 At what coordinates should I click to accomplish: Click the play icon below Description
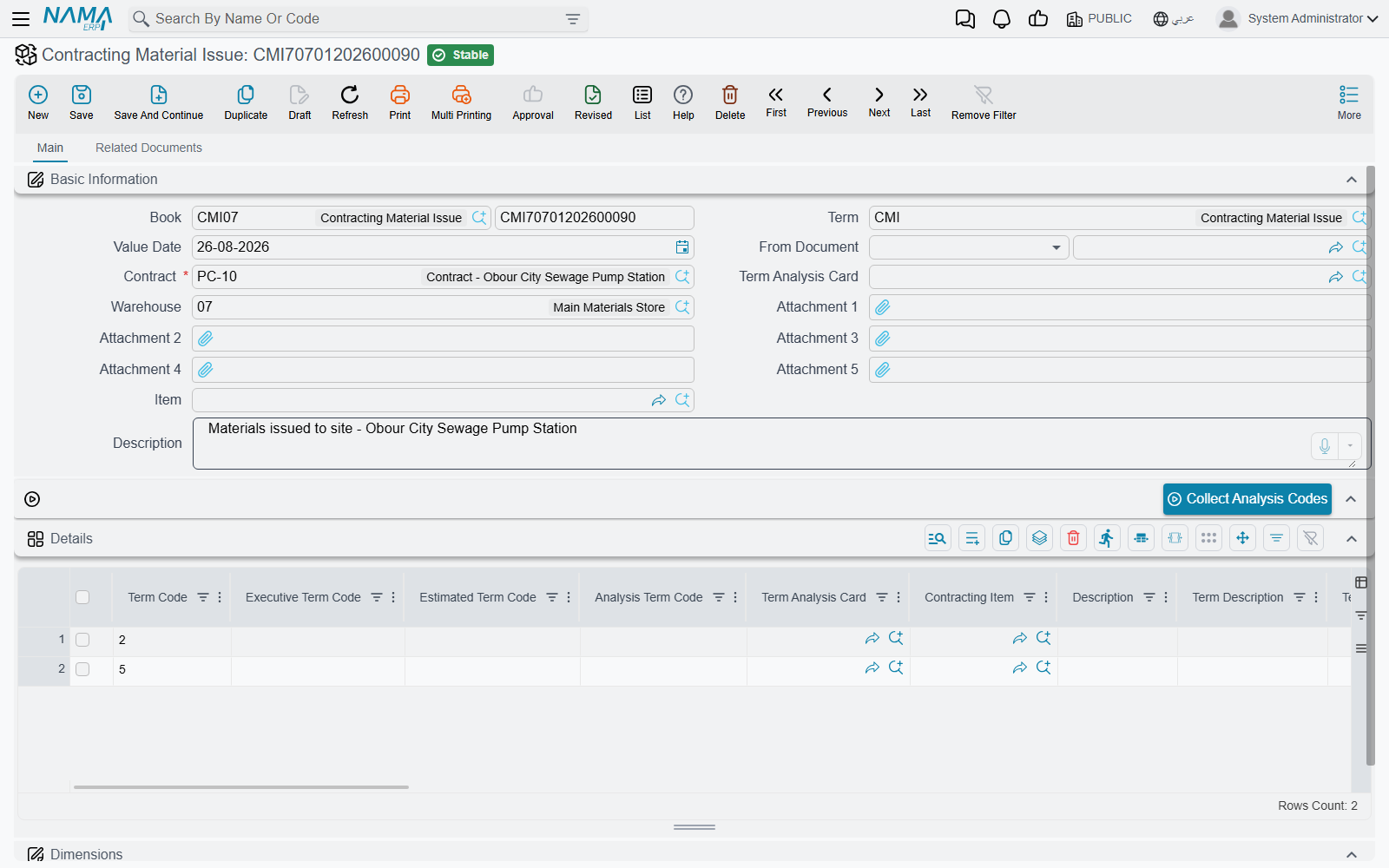coord(32,499)
